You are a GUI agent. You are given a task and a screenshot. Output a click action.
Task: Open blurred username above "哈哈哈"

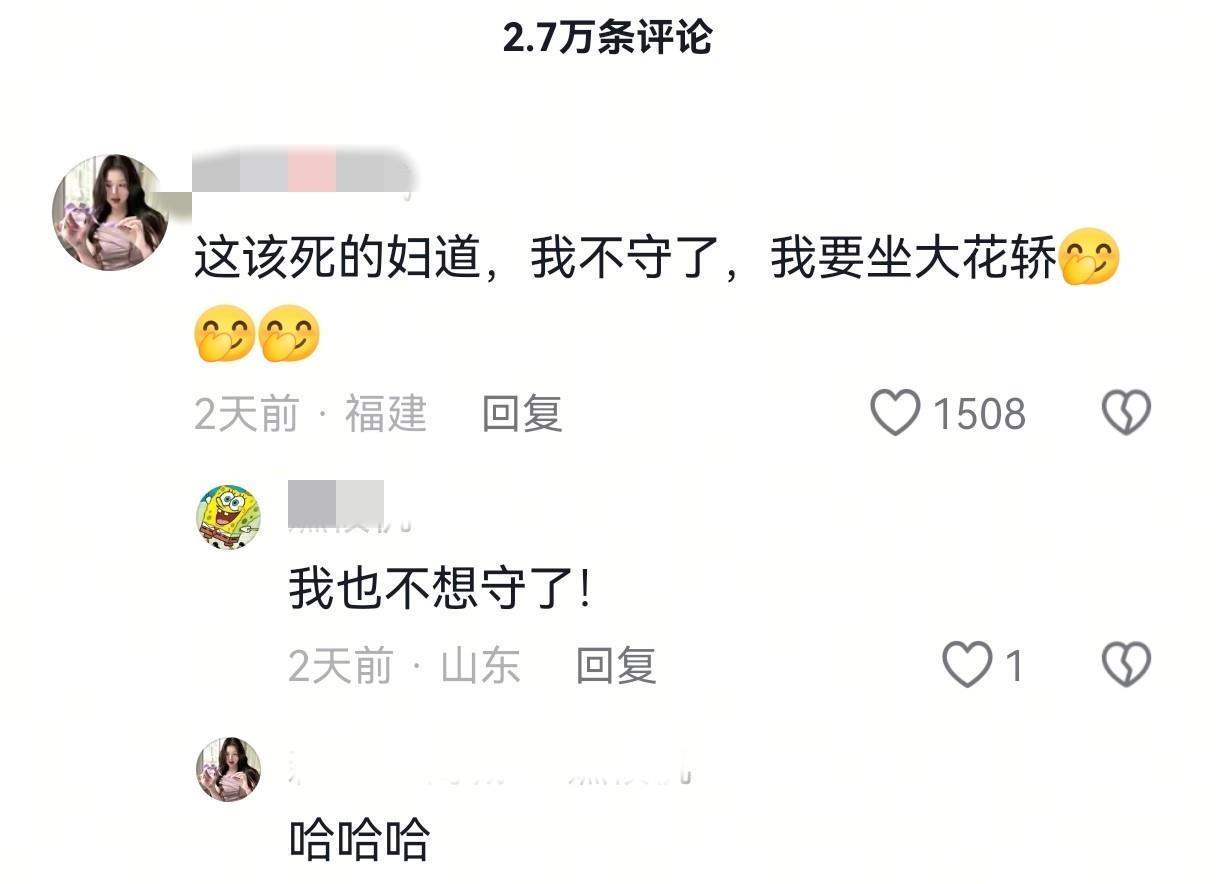pyautogui.click(x=489, y=768)
